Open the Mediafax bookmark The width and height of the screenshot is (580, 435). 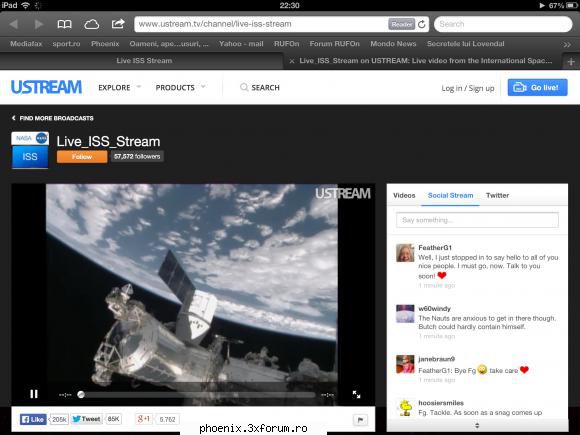(26, 44)
